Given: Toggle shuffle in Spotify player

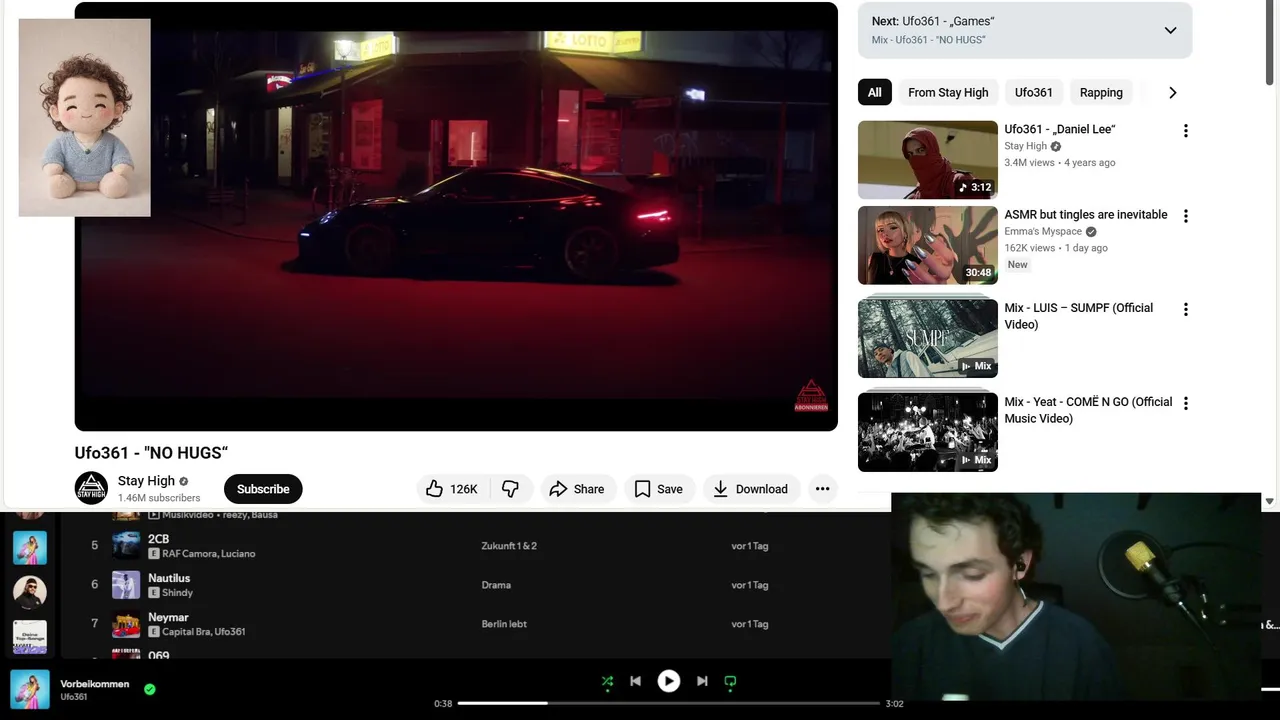Looking at the screenshot, I should pos(607,682).
